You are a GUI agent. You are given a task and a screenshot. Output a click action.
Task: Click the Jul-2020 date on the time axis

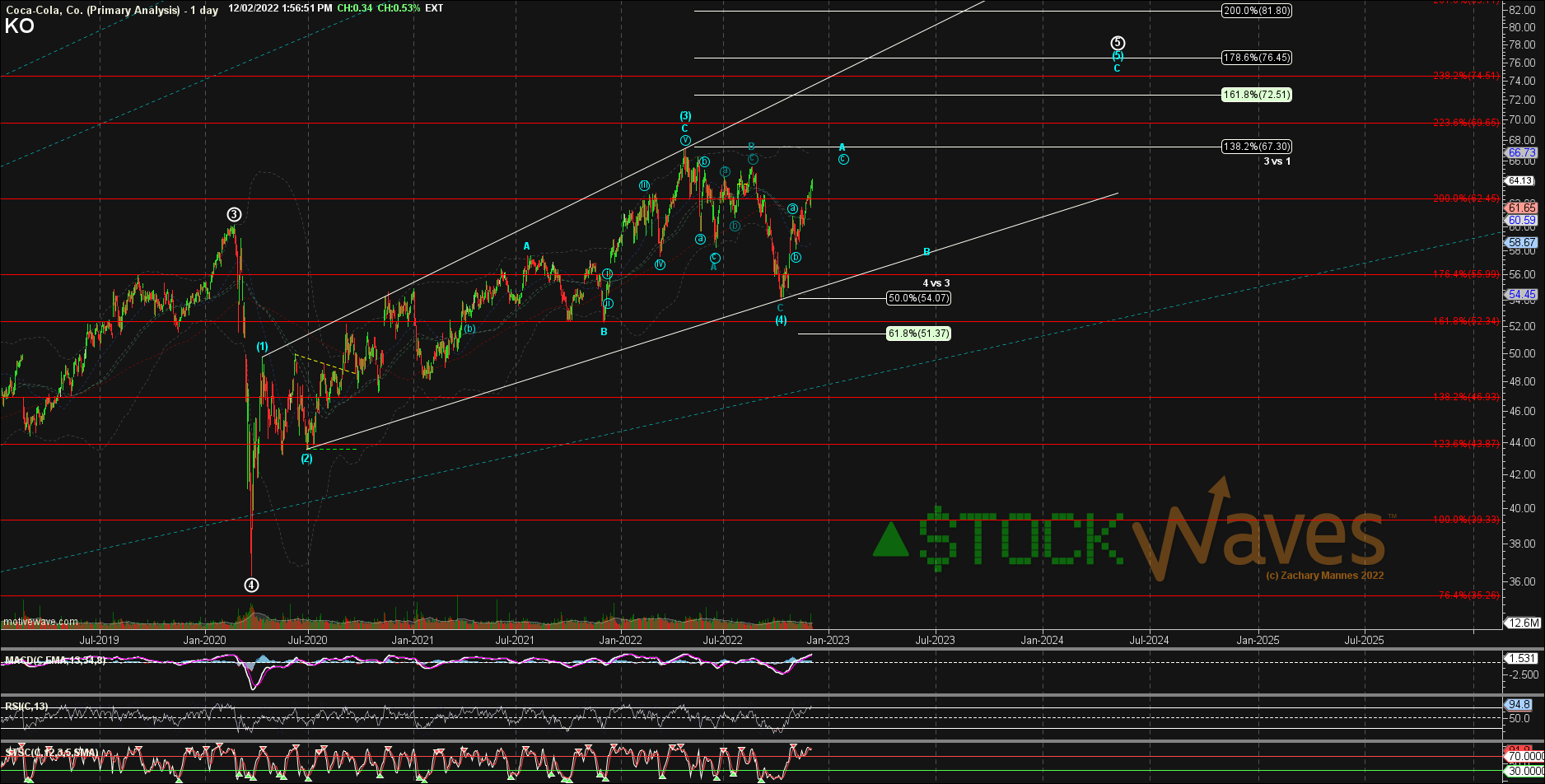pyautogui.click(x=307, y=640)
